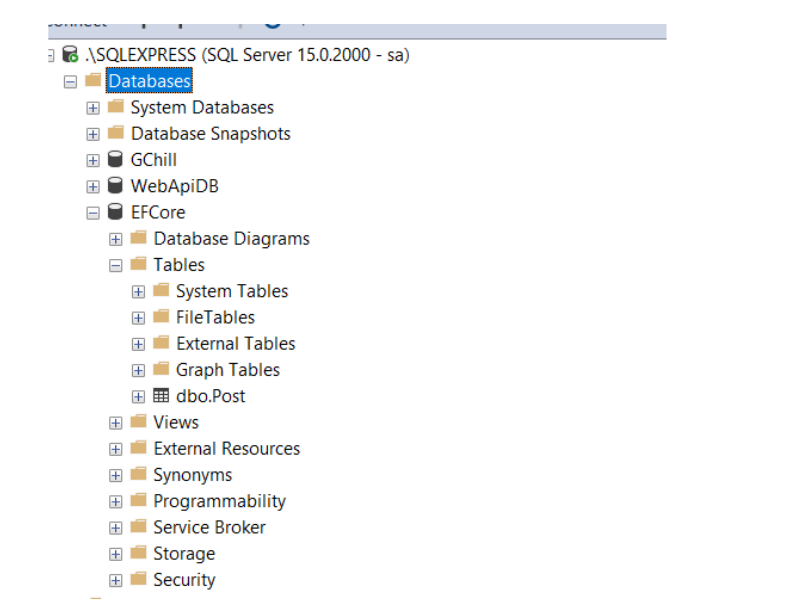This screenshot has height=609, width=787.
Task: Select the highlighted Databases label
Action: (x=149, y=81)
